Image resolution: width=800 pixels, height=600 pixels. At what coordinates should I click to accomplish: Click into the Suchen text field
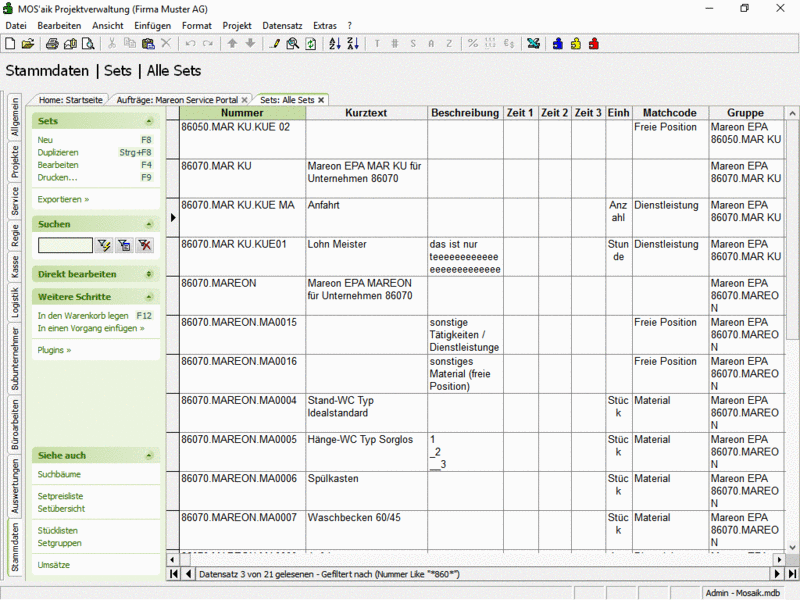tap(65, 245)
